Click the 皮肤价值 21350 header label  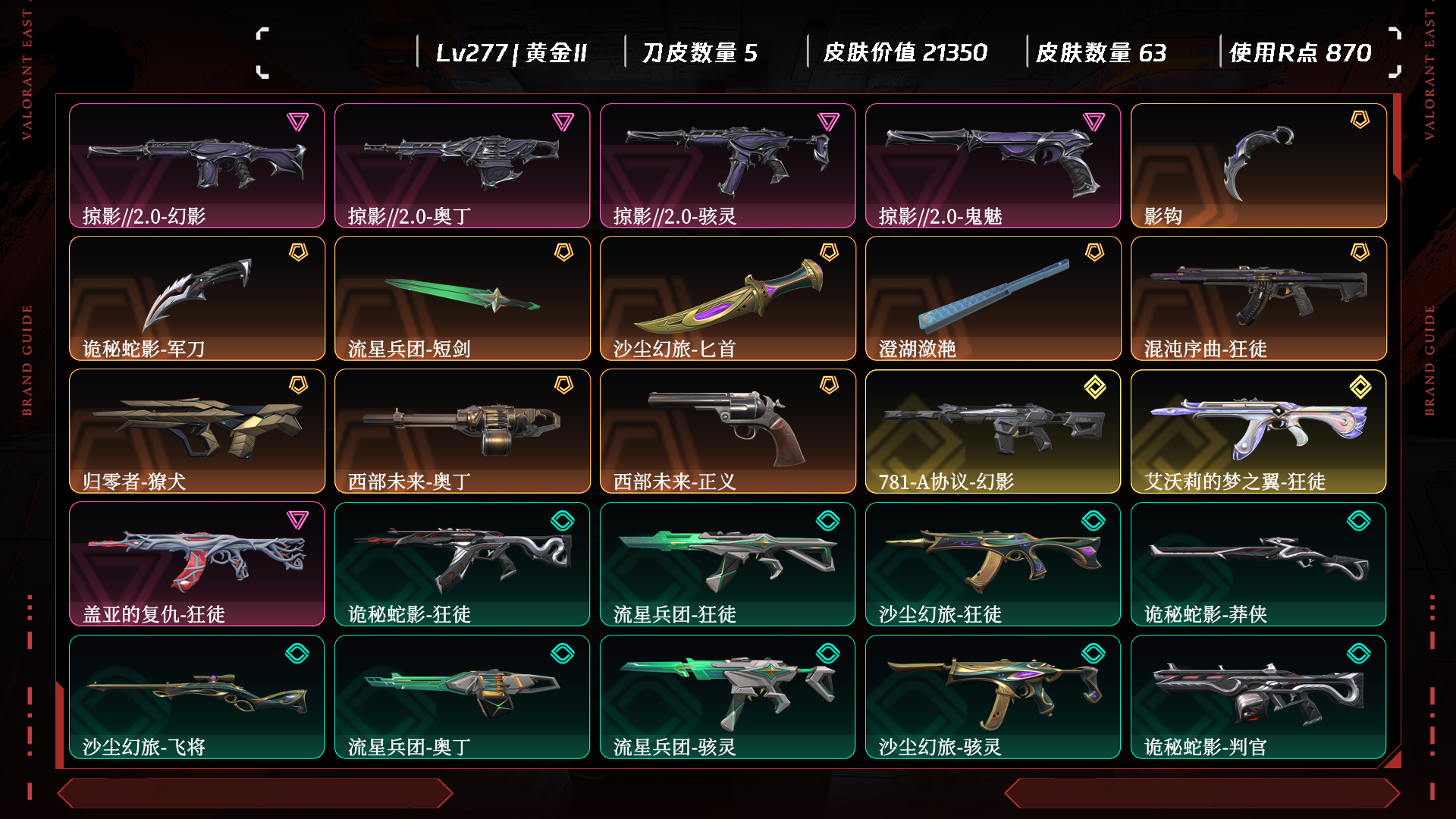coord(905,52)
